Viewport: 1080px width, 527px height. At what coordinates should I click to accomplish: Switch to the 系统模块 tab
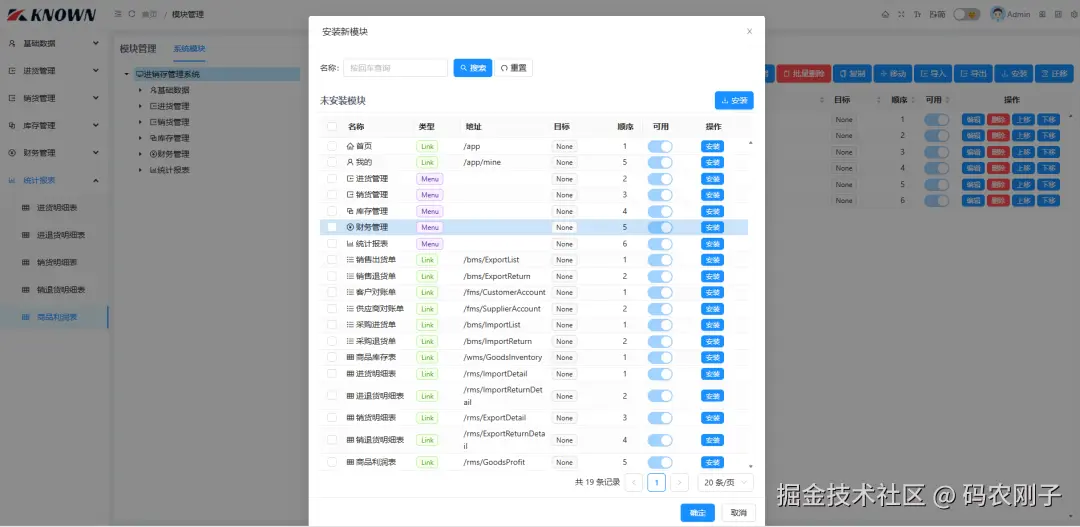[x=189, y=49]
